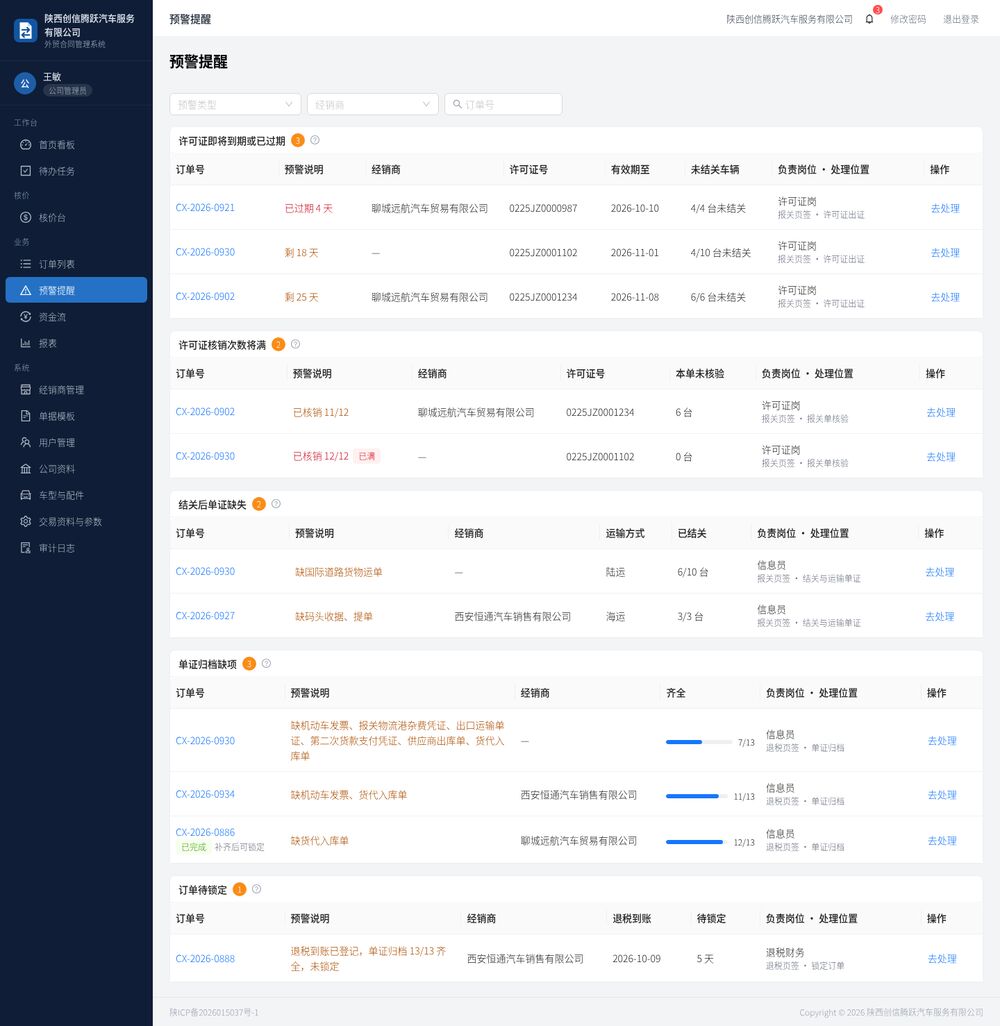The image size is (1000, 1026).
Task: Open help icon beside 许可证核销次数将满
Action: 296,344
